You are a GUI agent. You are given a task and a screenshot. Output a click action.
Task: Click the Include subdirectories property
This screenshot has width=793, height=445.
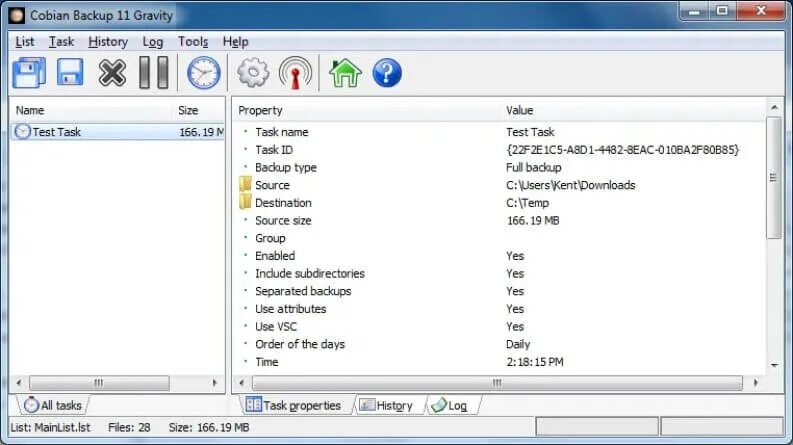pos(310,274)
